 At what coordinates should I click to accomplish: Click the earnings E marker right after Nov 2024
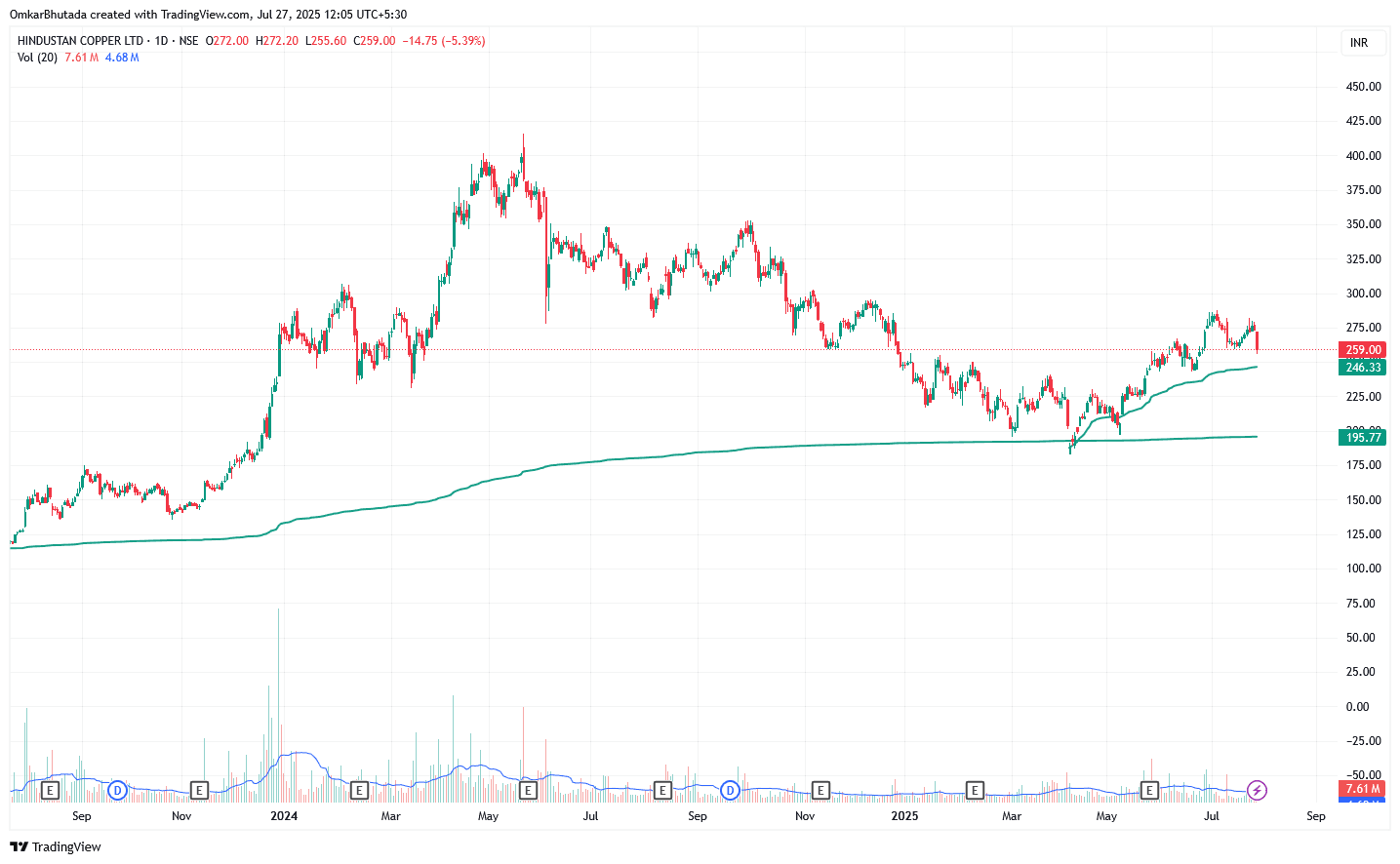coord(820,790)
